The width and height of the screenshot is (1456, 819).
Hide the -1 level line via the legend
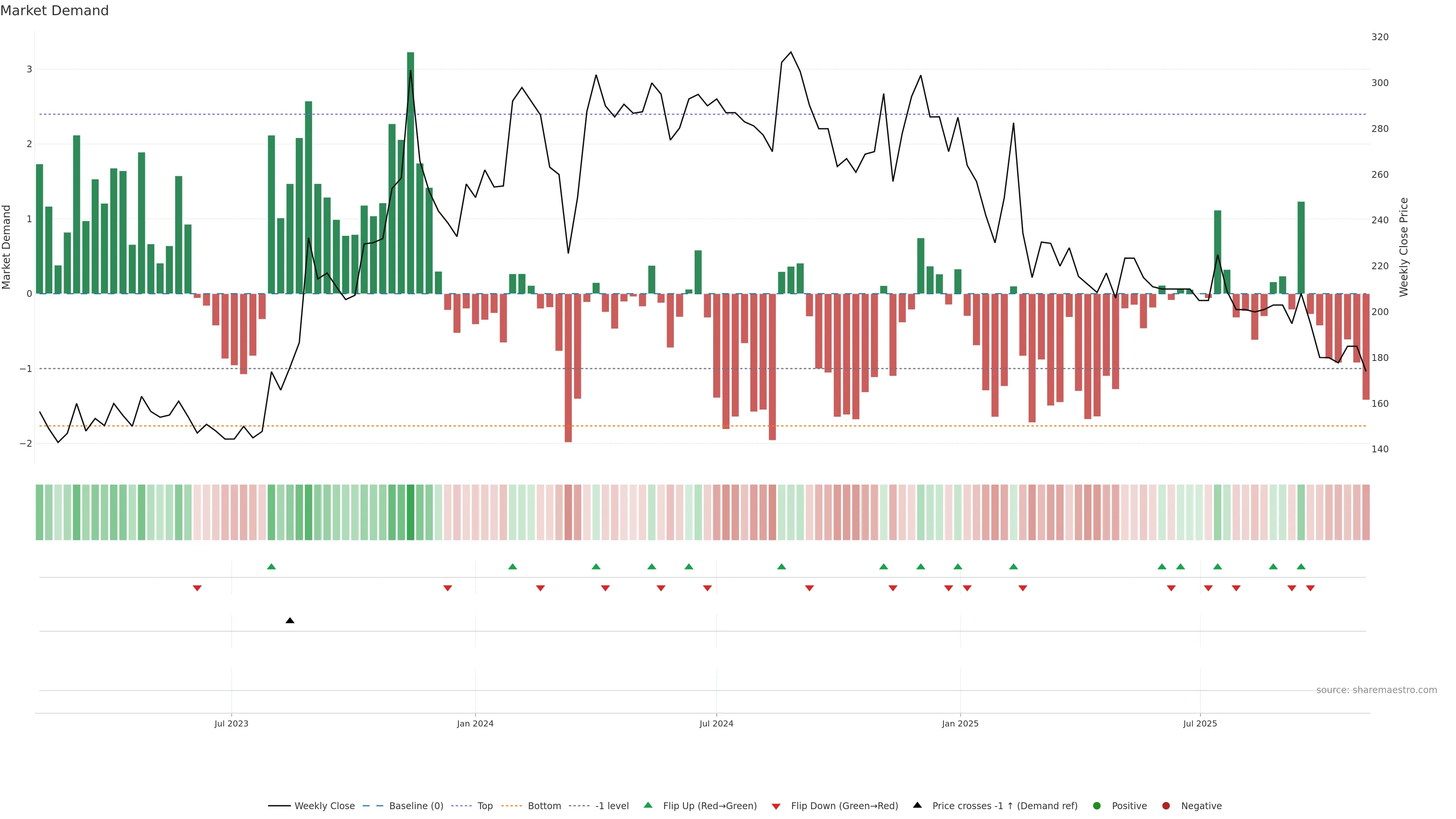coord(612,805)
